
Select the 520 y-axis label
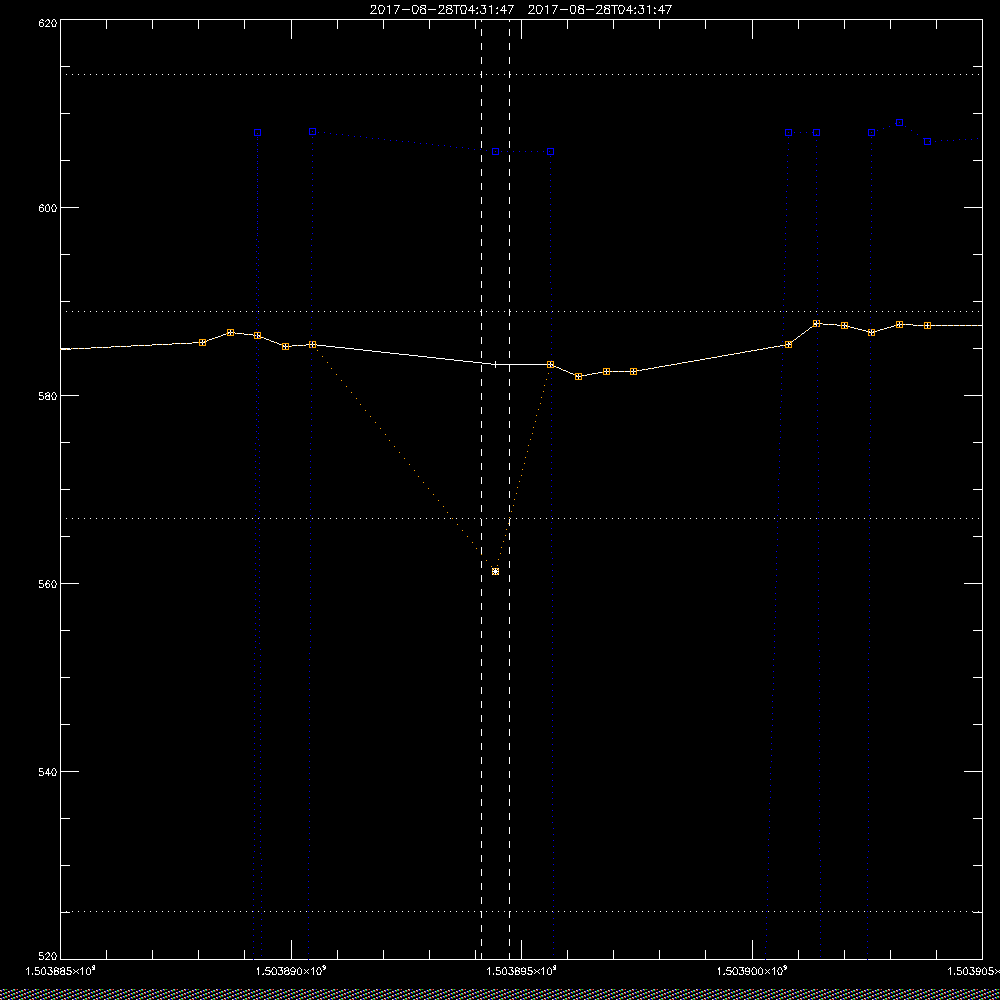(48, 956)
